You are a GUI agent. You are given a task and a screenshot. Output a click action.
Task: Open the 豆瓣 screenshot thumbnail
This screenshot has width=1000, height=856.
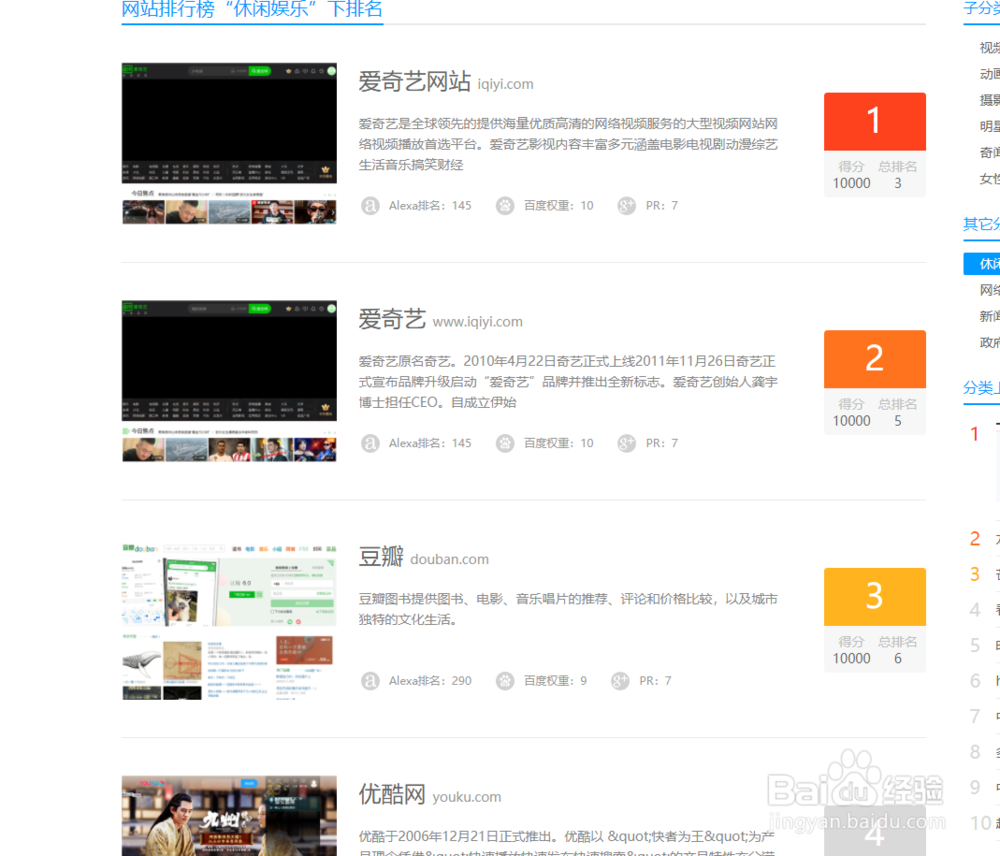coord(229,622)
